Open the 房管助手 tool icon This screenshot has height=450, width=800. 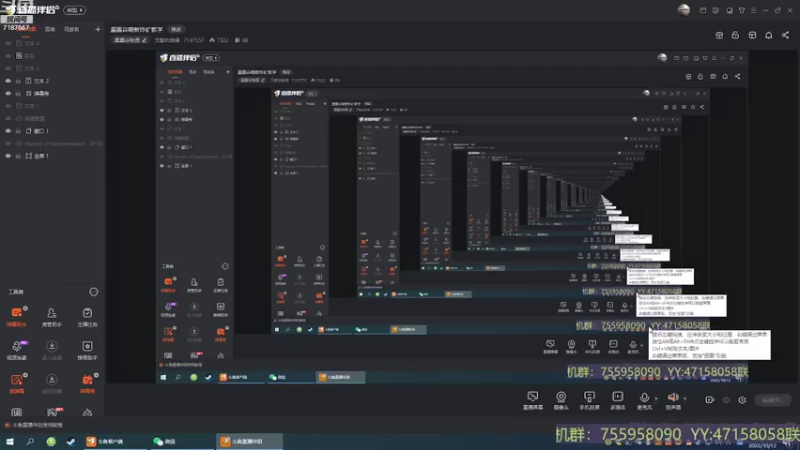(52, 316)
